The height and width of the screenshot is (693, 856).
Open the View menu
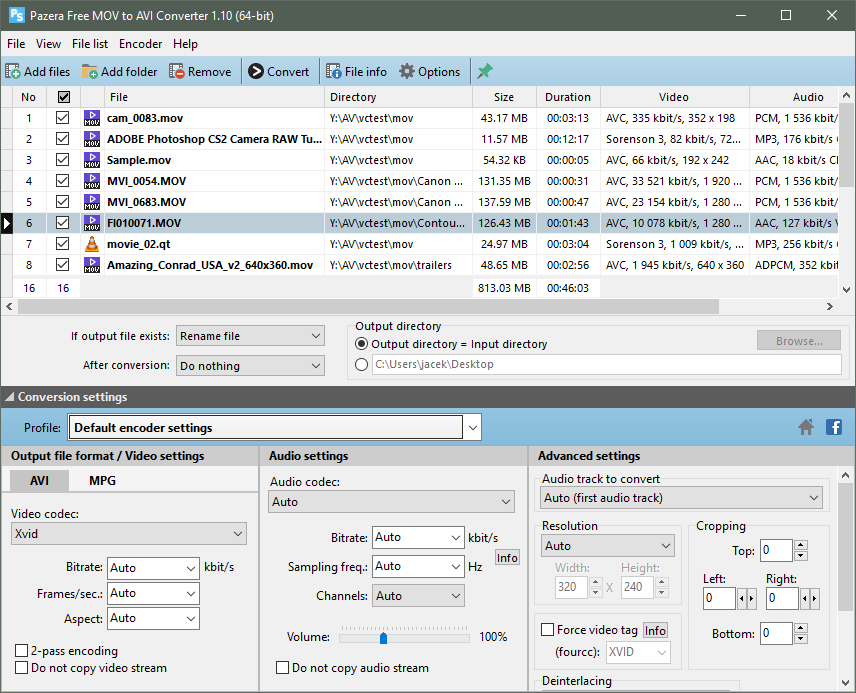[x=48, y=44]
